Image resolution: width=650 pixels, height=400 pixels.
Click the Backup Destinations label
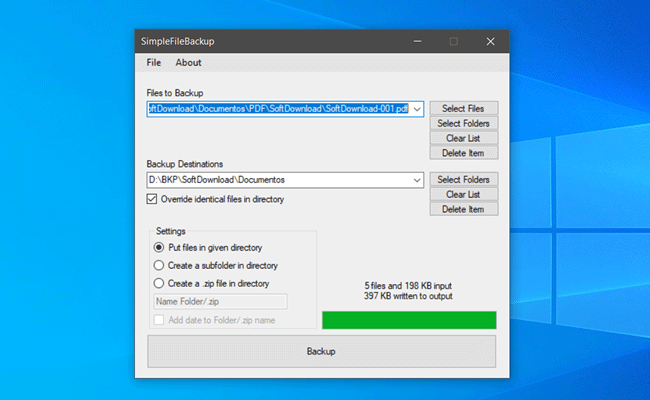(x=185, y=164)
